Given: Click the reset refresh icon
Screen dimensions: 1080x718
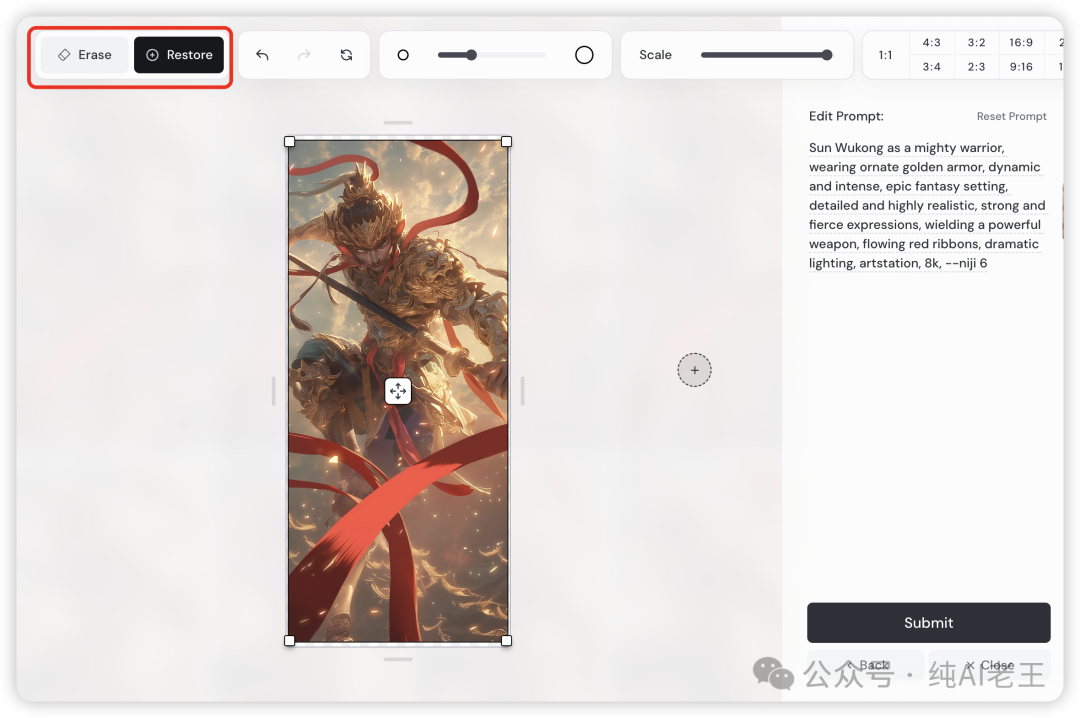Looking at the screenshot, I should point(346,55).
